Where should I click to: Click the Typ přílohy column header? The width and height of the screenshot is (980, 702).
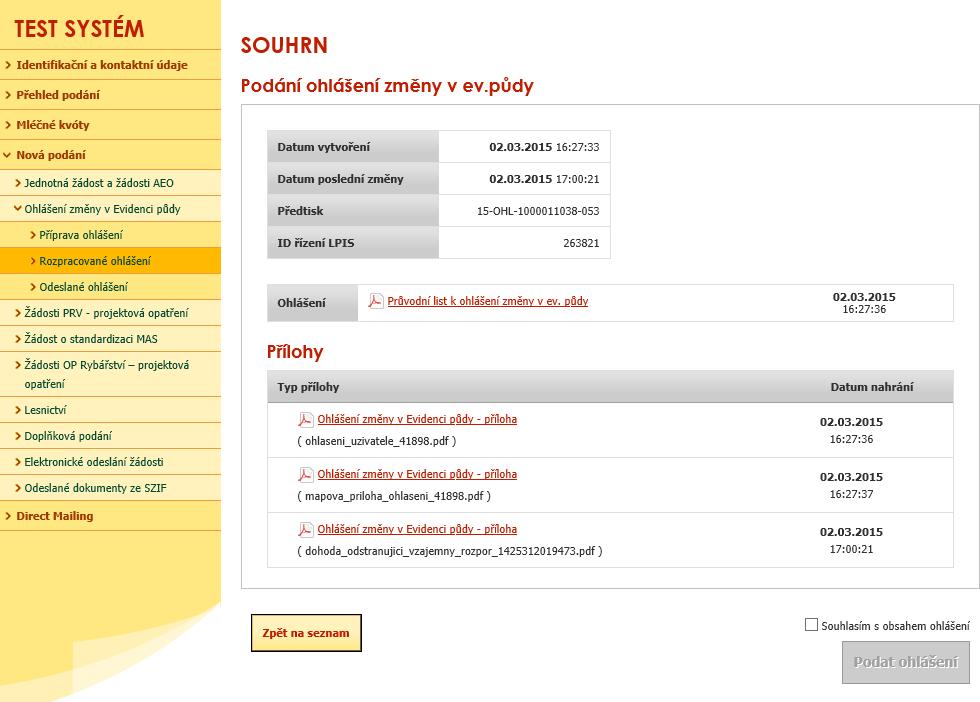pyautogui.click(x=308, y=387)
